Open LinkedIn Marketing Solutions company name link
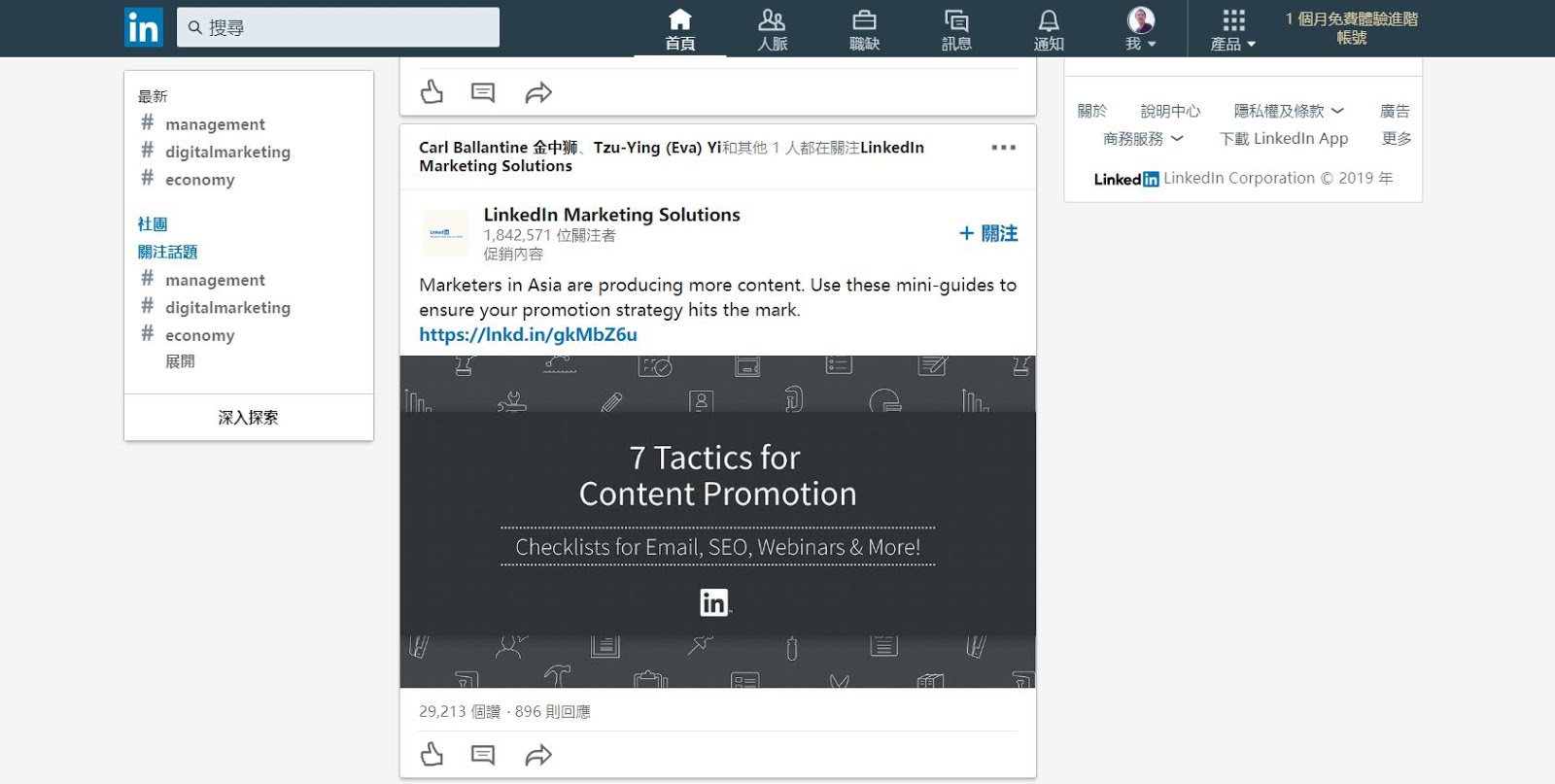 coord(612,215)
